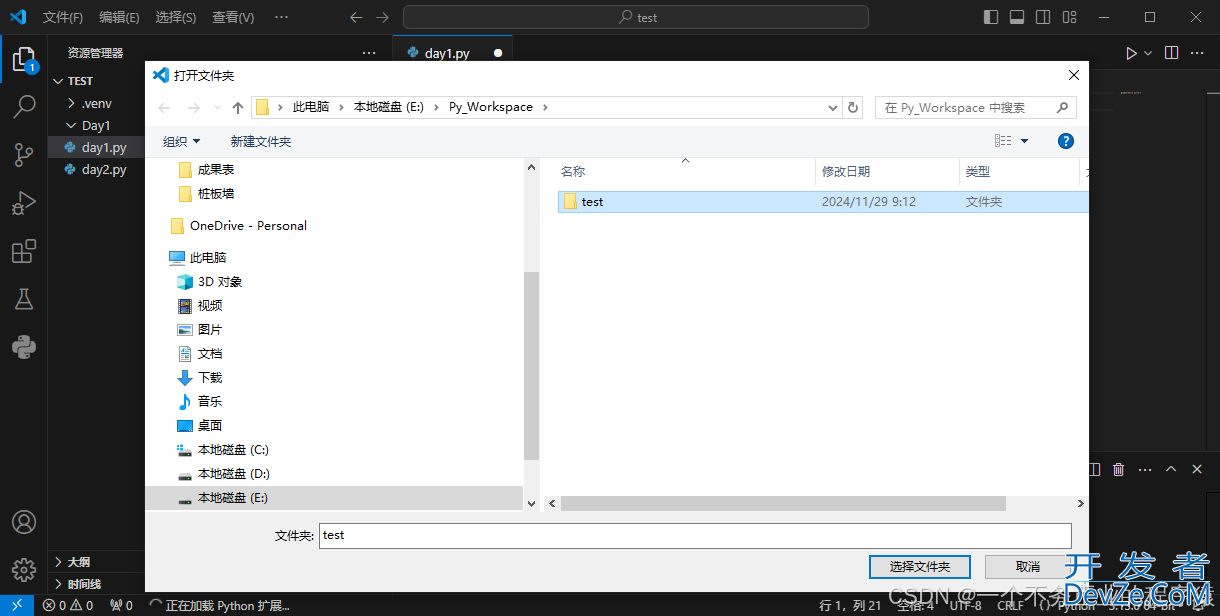Viewport: 1220px width, 616px height.
Task: Open the change view layout icon
Action: click(1003, 141)
